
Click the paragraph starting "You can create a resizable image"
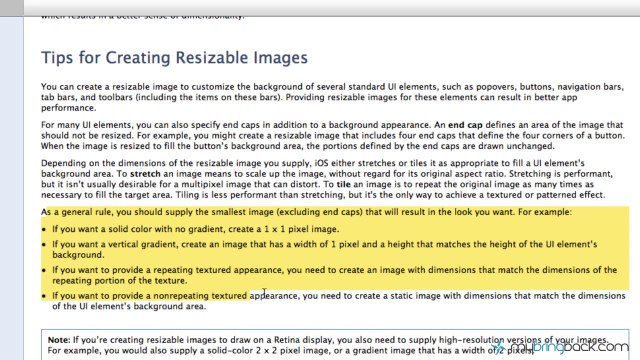tap(332, 97)
